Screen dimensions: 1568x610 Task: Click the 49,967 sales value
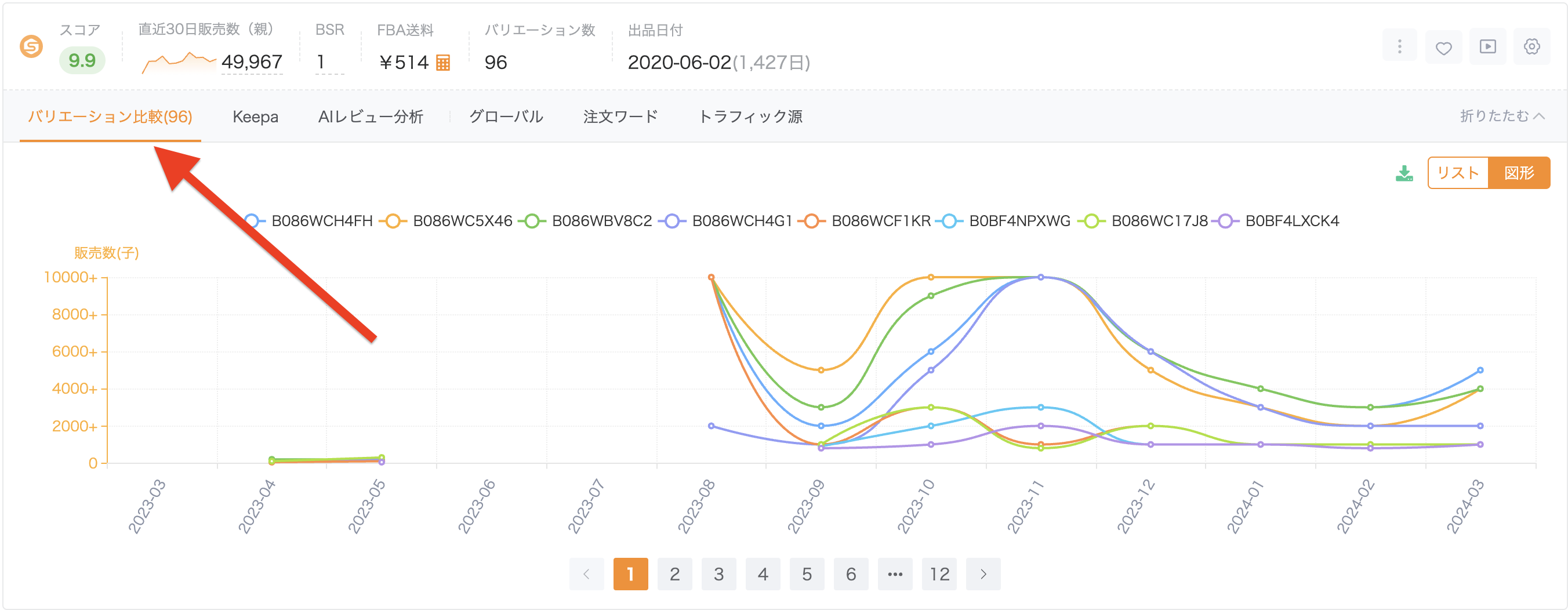(x=252, y=62)
